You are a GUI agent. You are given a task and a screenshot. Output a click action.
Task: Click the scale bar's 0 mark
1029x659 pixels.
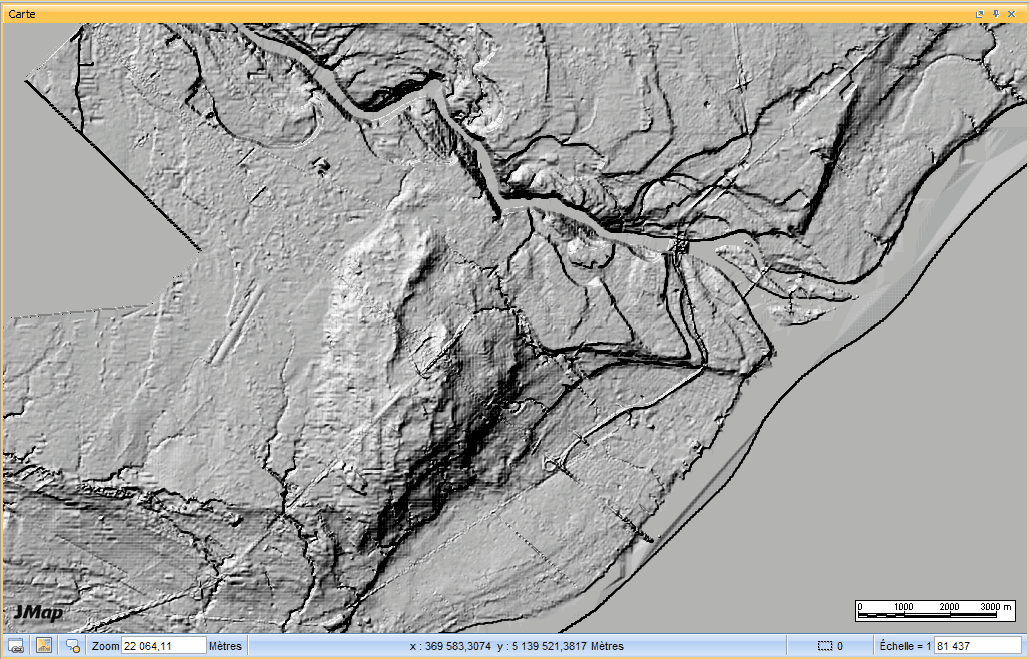[862, 607]
